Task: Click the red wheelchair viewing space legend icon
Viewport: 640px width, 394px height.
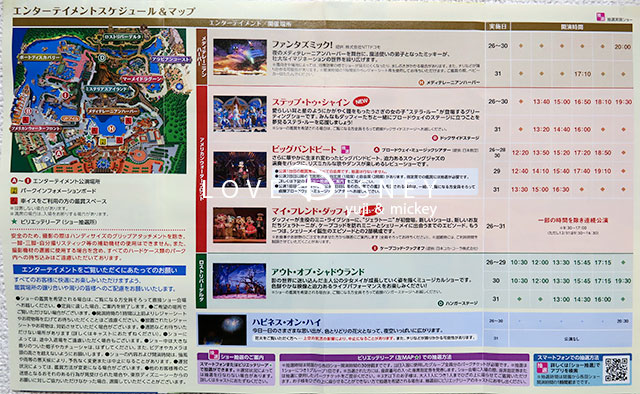Action: coord(14,201)
